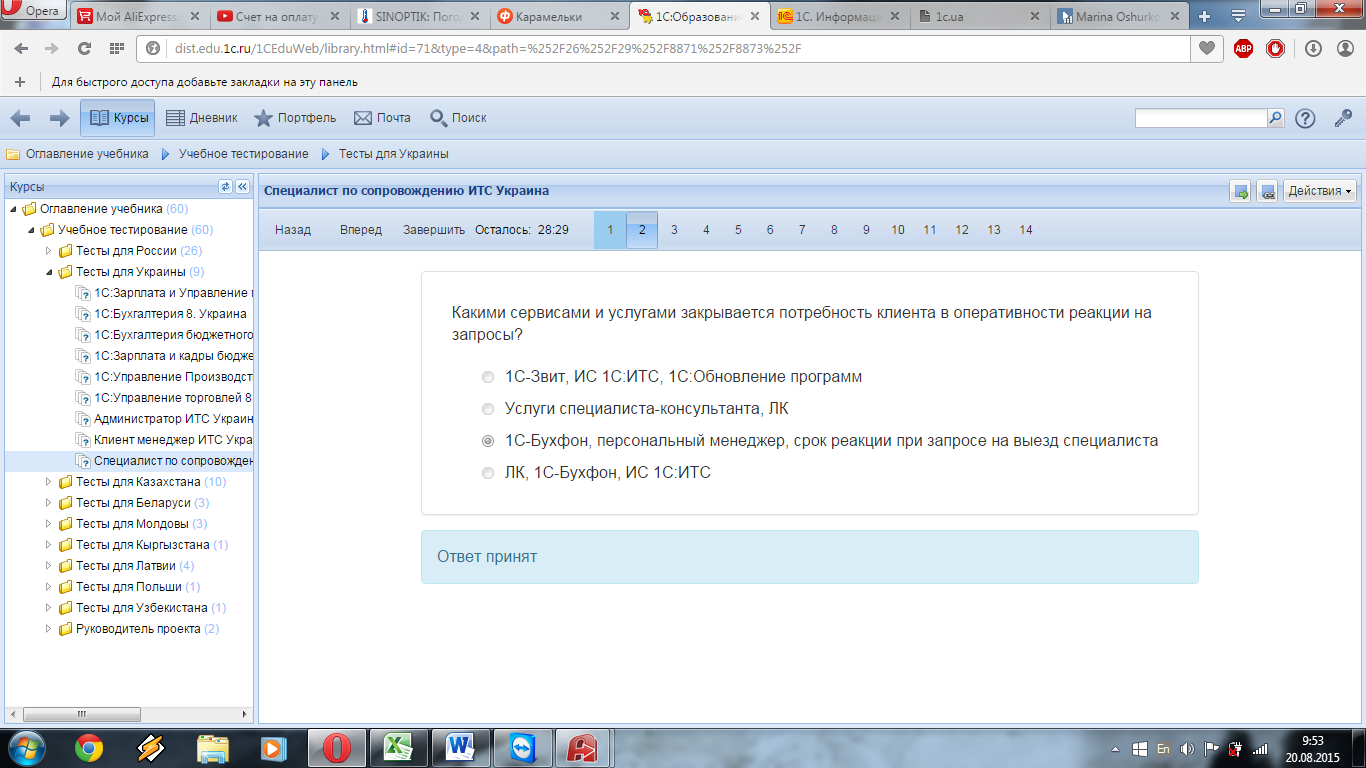This screenshot has width=1366, height=768.
Task: Select Тесты для Кыргызстана folder
Action: [x=143, y=545]
